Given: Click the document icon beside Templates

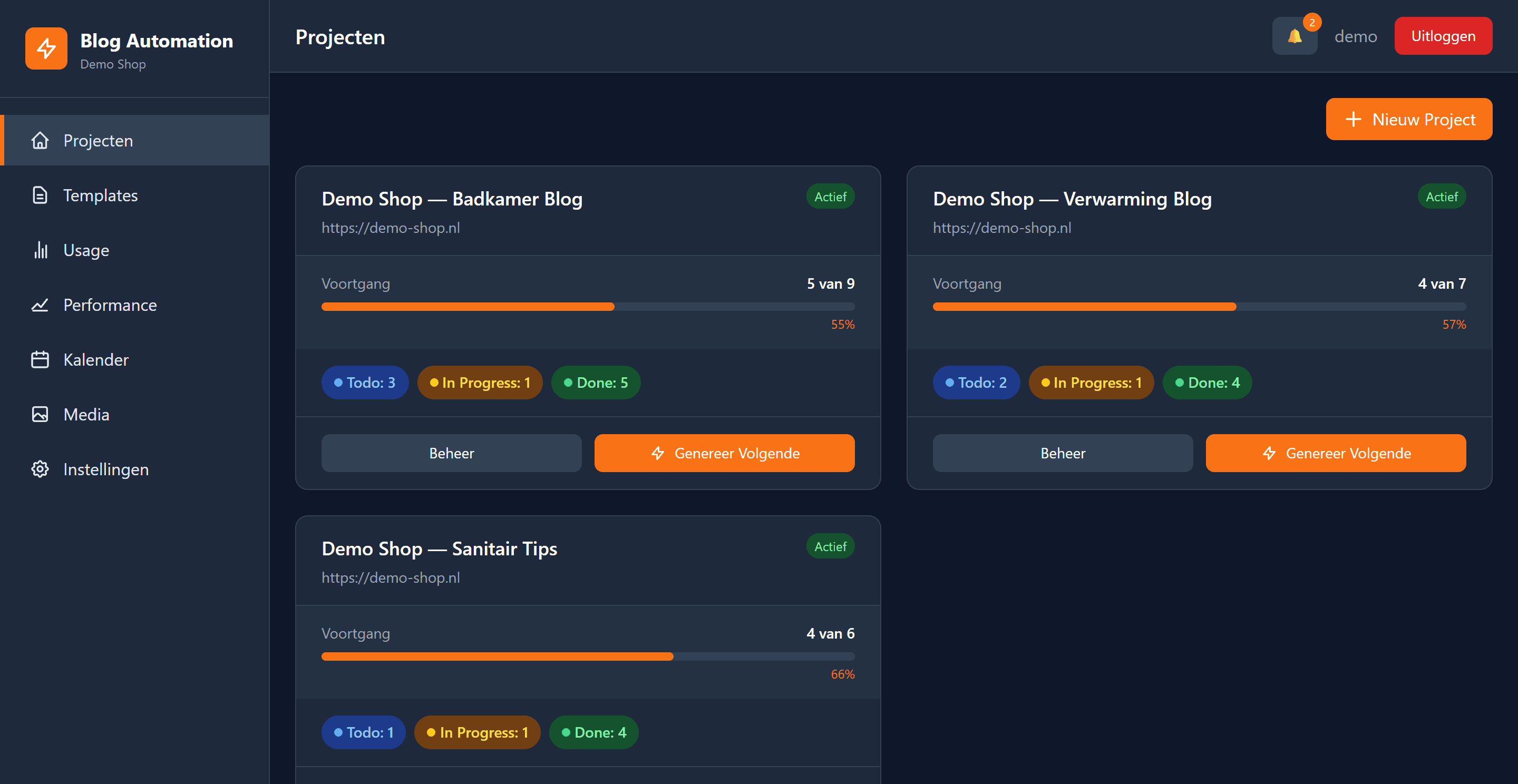Looking at the screenshot, I should pyautogui.click(x=40, y=195).
